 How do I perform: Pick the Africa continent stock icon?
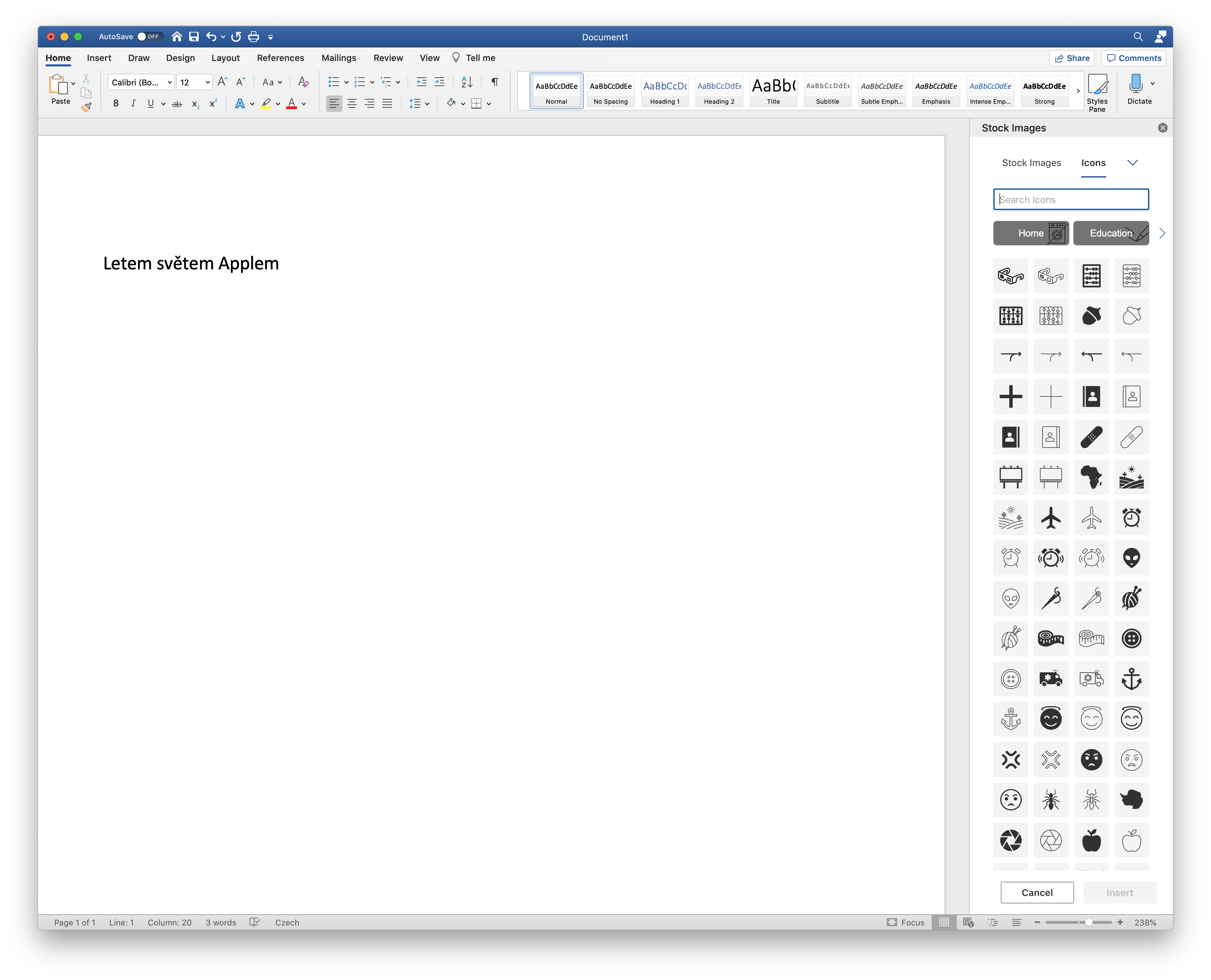[1091, 477]
